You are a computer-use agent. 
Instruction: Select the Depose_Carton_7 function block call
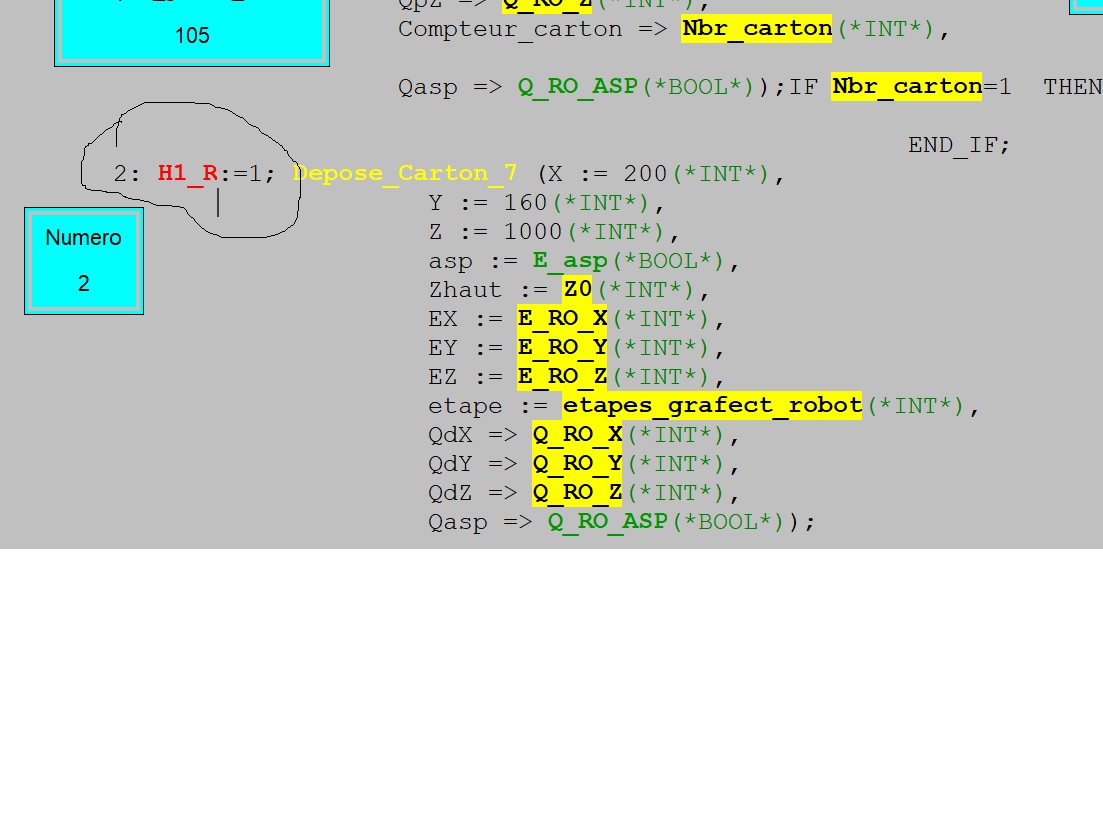(405, 174)
